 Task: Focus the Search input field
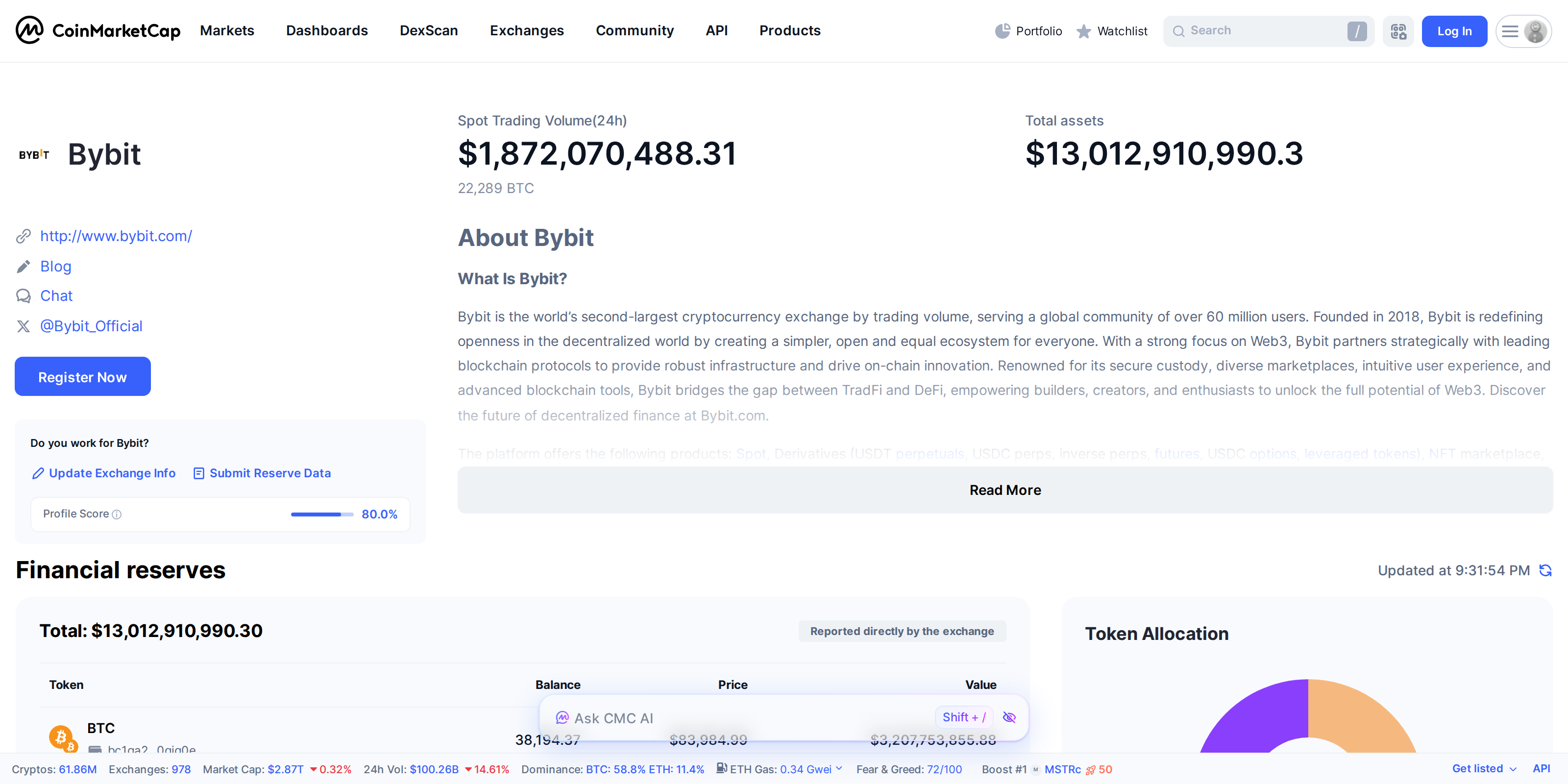tap(1269, 31)
